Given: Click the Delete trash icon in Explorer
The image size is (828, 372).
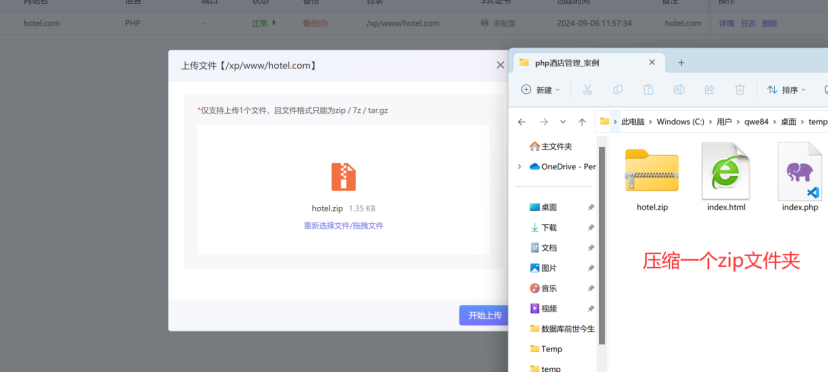Looking at the screenshot, I should coord(740,90).
